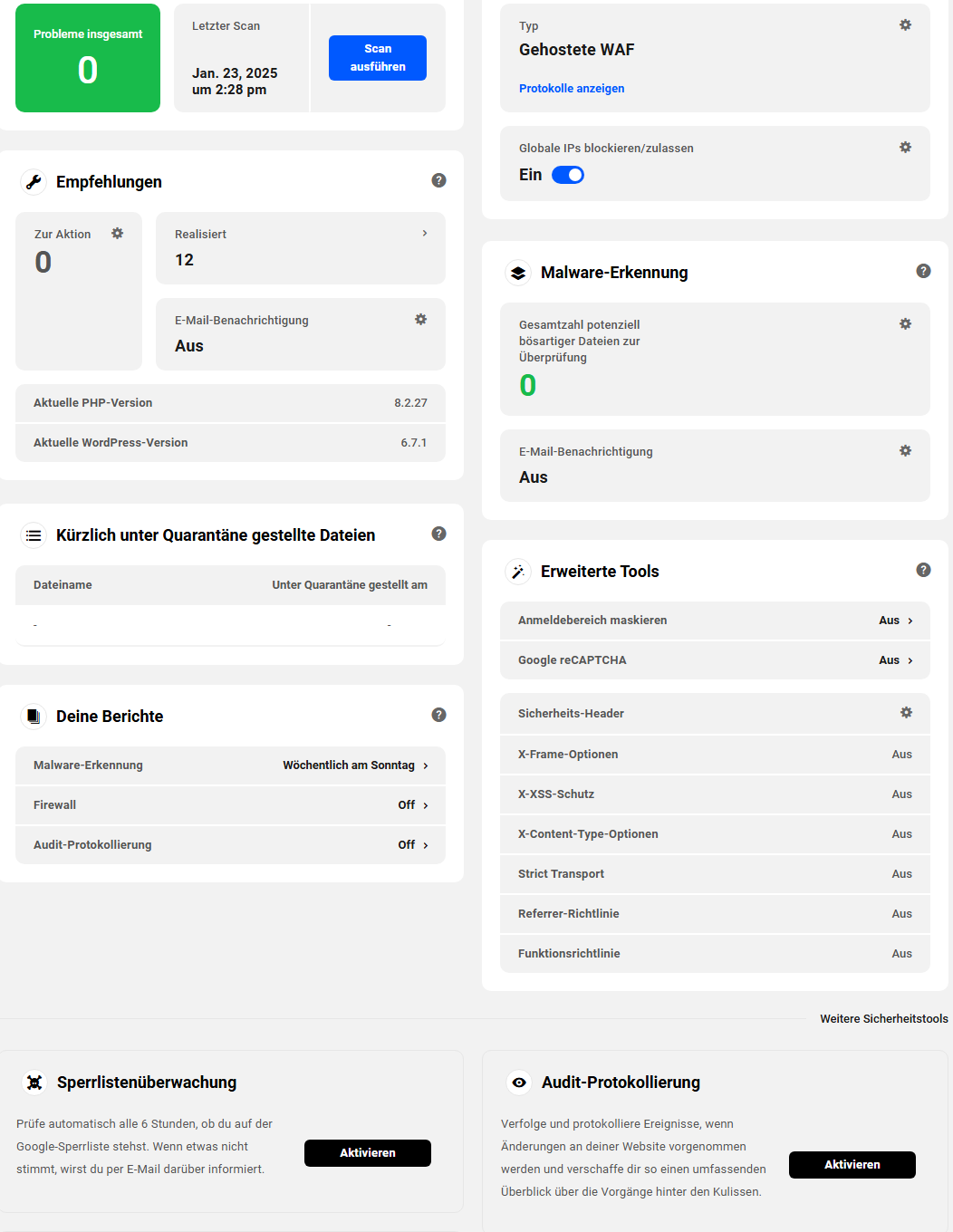The image size is (953, 1232).
Task: Open gear for Malware E-Mail-Benachrichtigung
Action: [x=905, y=451]
